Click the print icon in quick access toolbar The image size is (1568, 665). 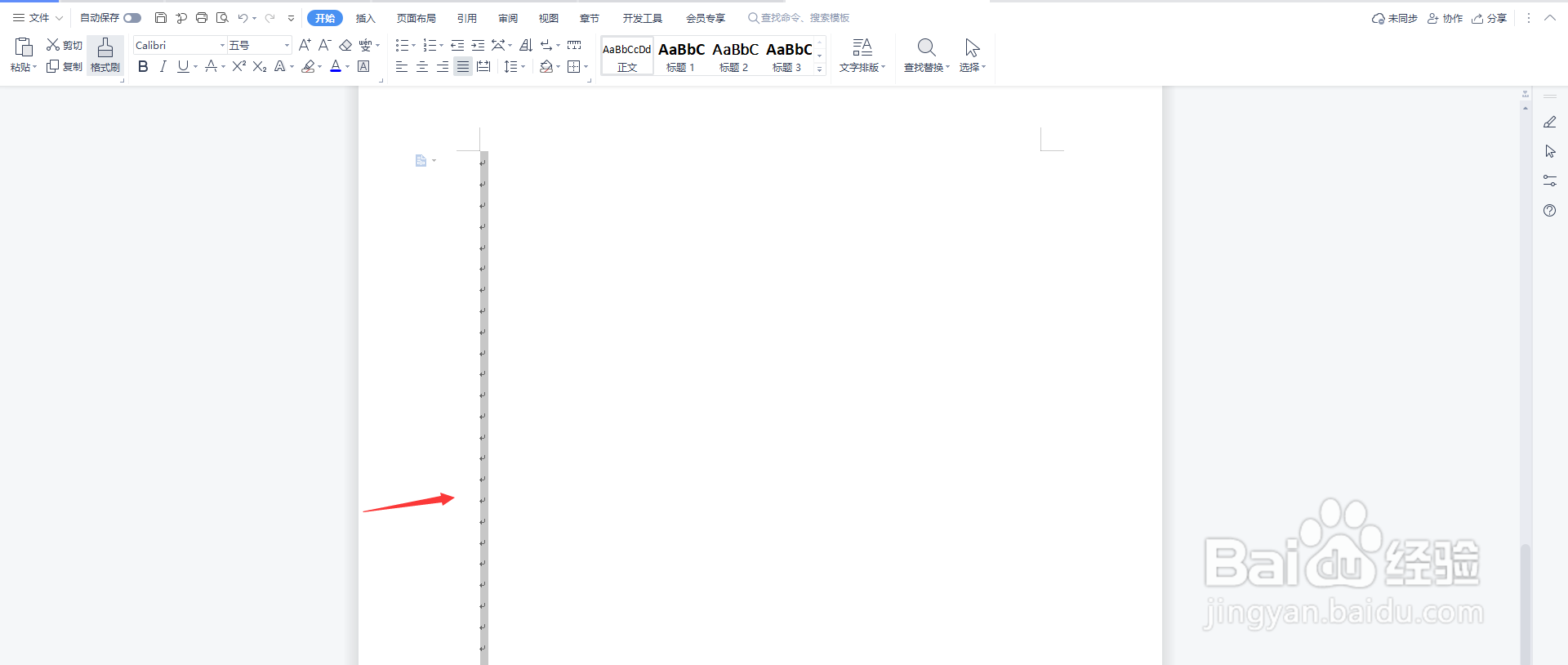click(x=202, y=18)
